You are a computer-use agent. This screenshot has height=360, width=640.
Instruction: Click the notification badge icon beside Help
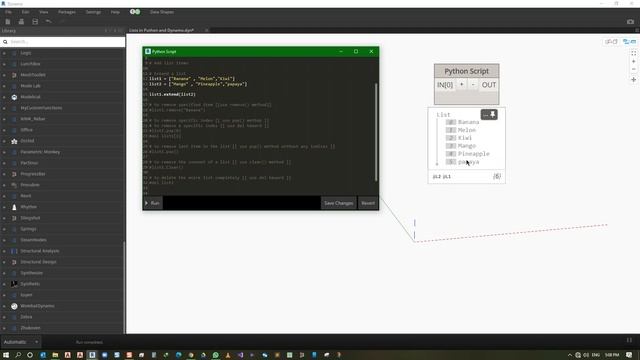(135, 12)
